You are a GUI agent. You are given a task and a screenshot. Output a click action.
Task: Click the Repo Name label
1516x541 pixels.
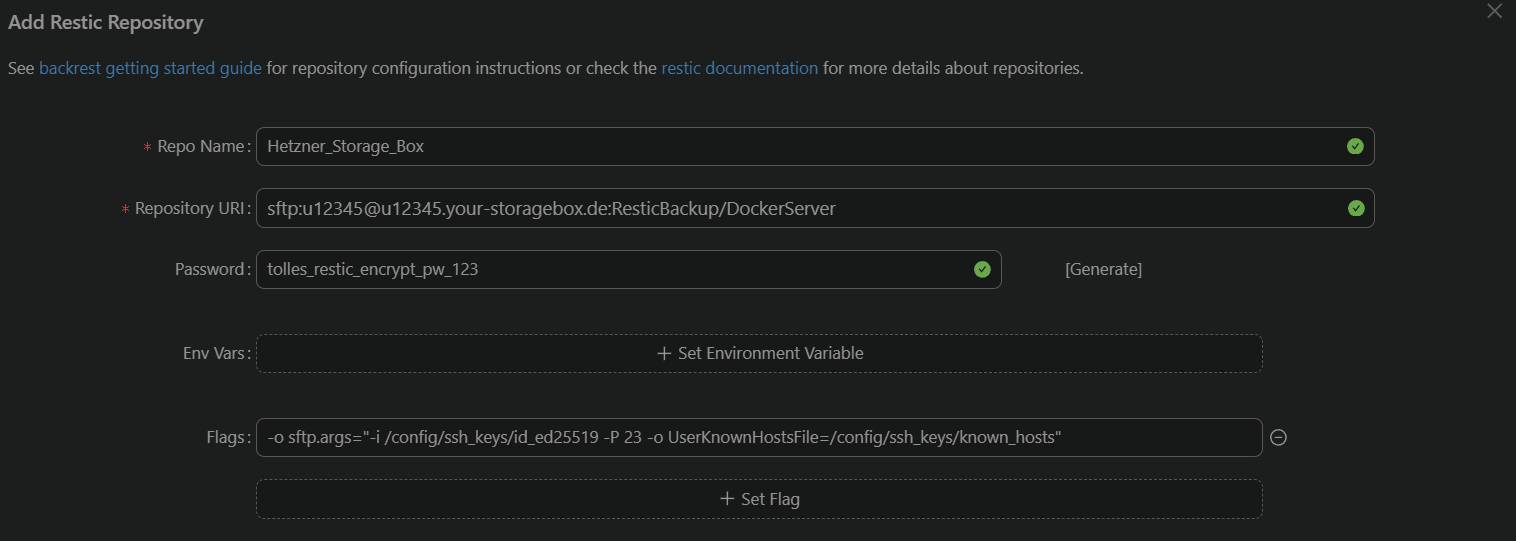tap(201, 146)
